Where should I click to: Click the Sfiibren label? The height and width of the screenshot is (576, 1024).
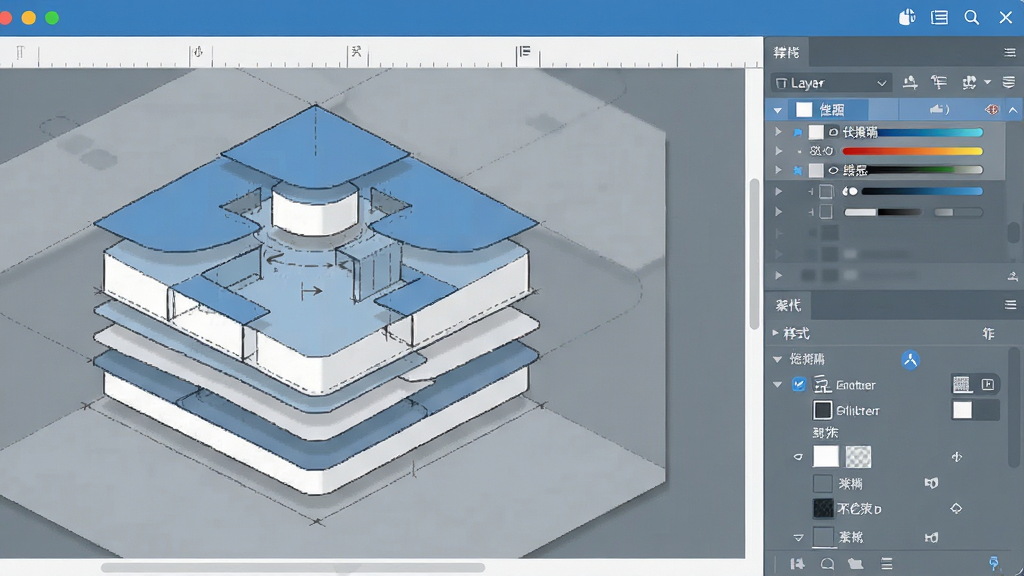[x=857, y=411]
